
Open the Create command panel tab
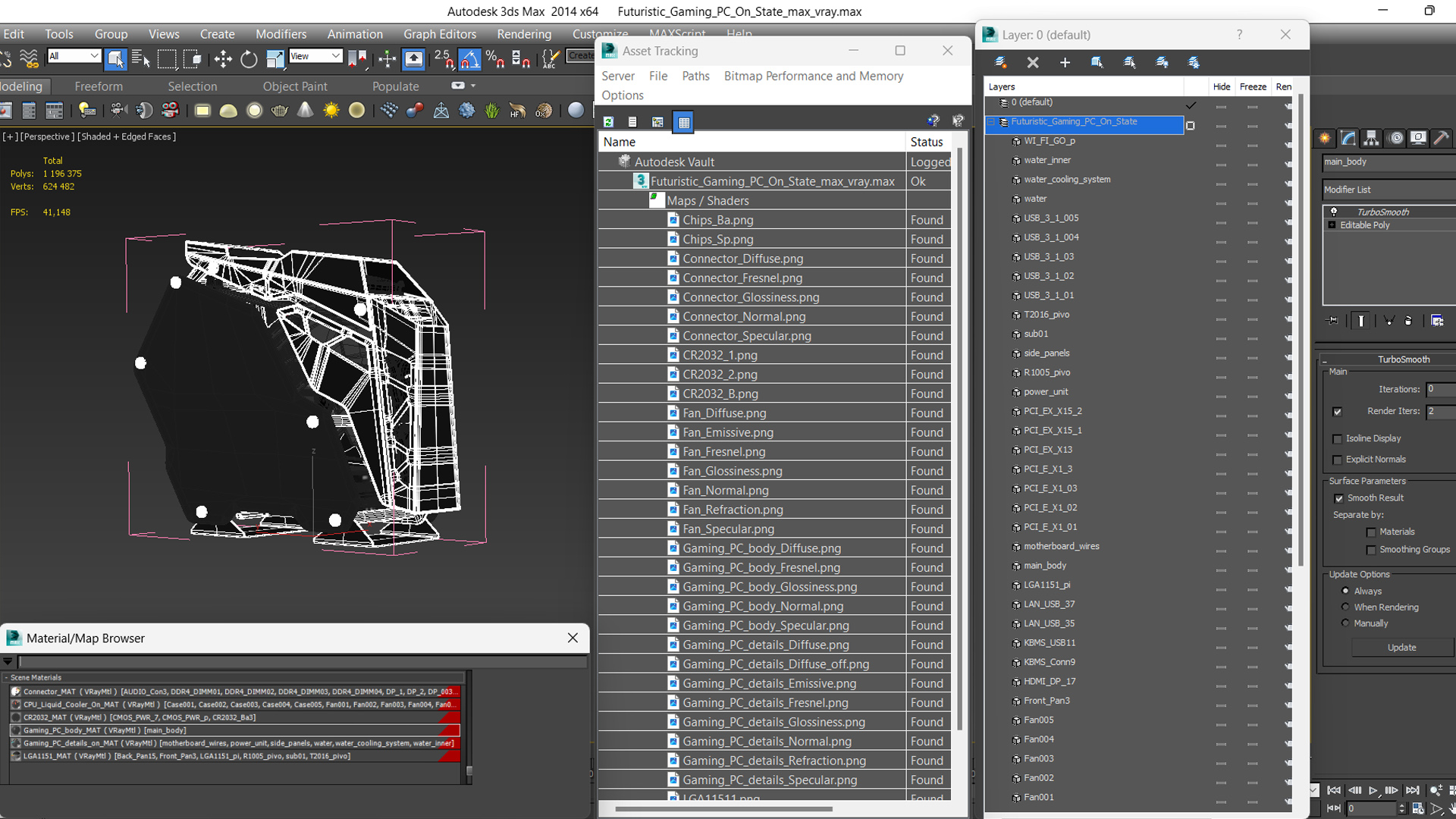1325,138
